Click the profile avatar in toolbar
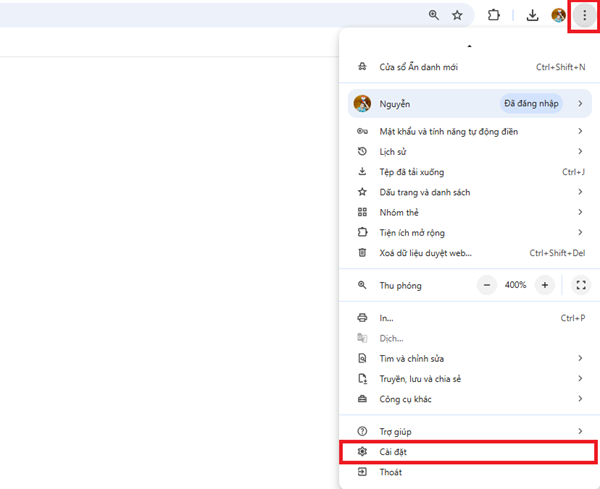This screenshot has height=489, width=600. tap(559, 16)
